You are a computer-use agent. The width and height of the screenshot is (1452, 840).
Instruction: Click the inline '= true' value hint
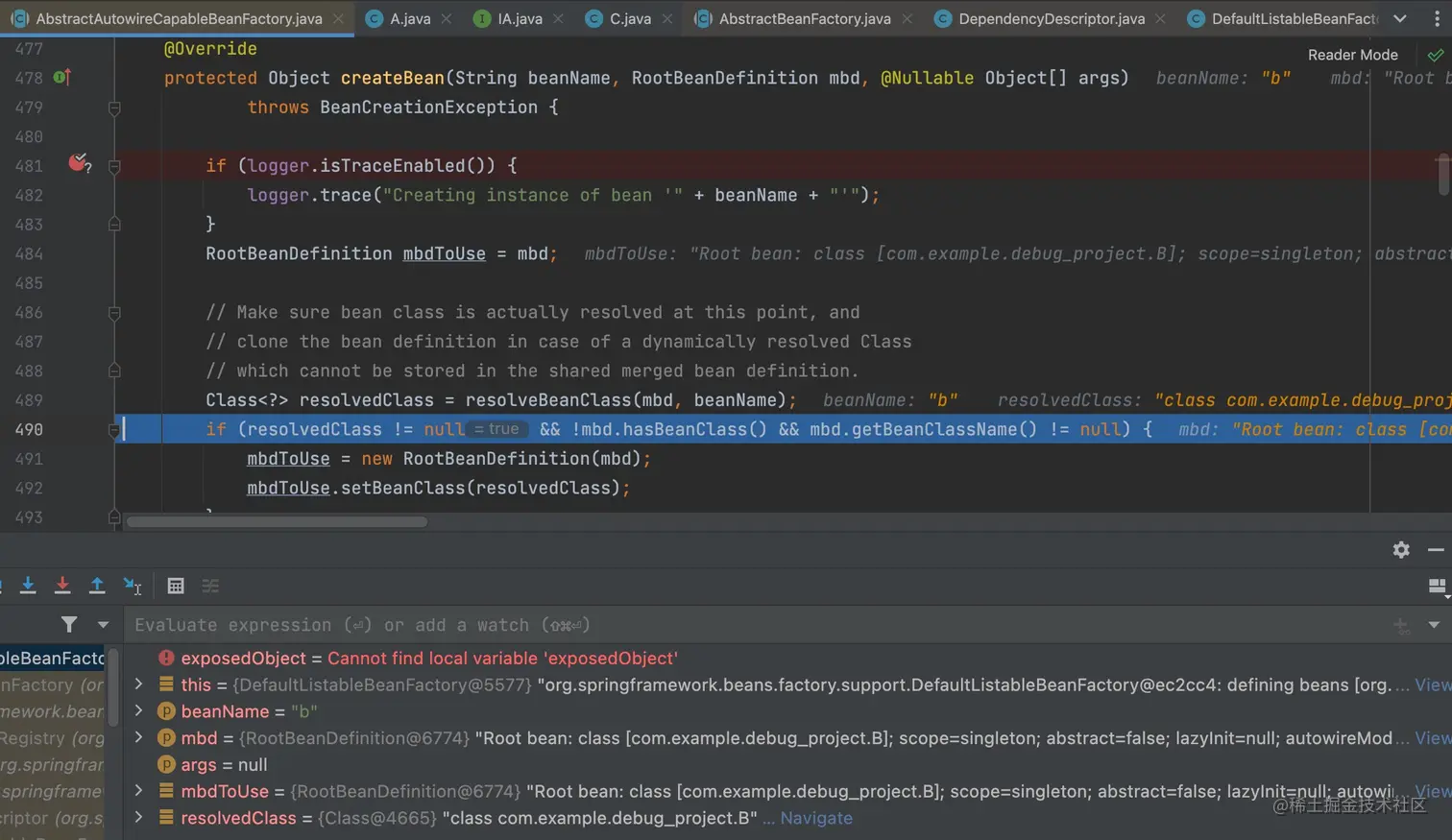[x=497, y=429]
